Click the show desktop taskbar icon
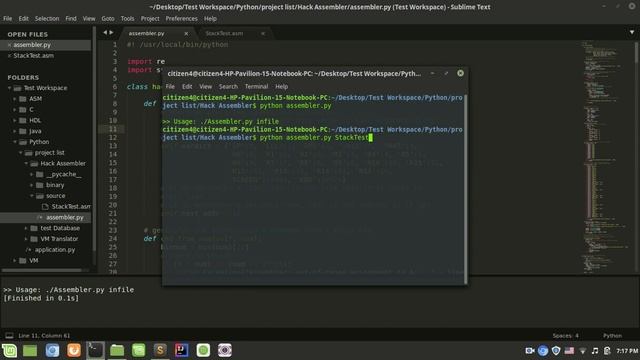This screenshot has width=640, height=360. 30,350
